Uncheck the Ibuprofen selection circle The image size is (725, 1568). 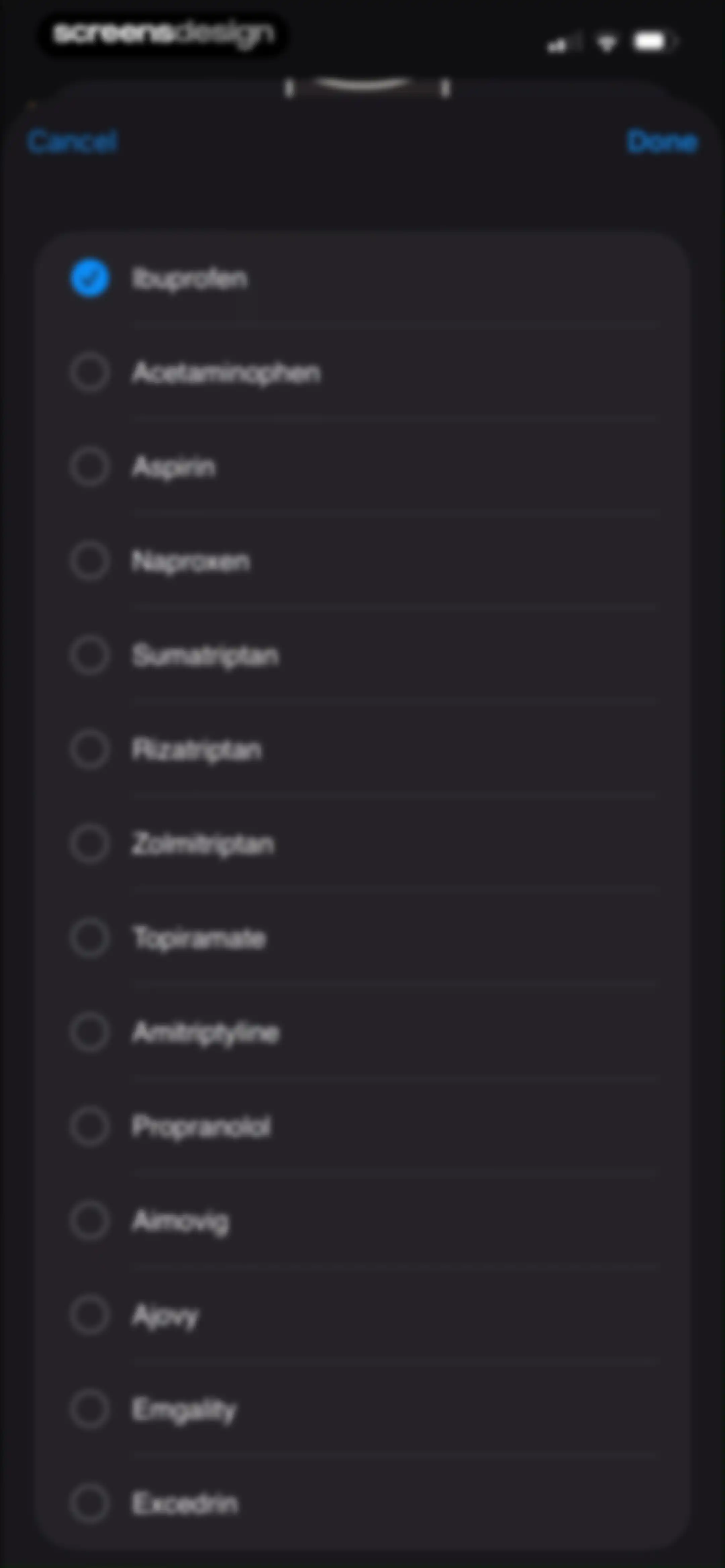tap(90, 278)
